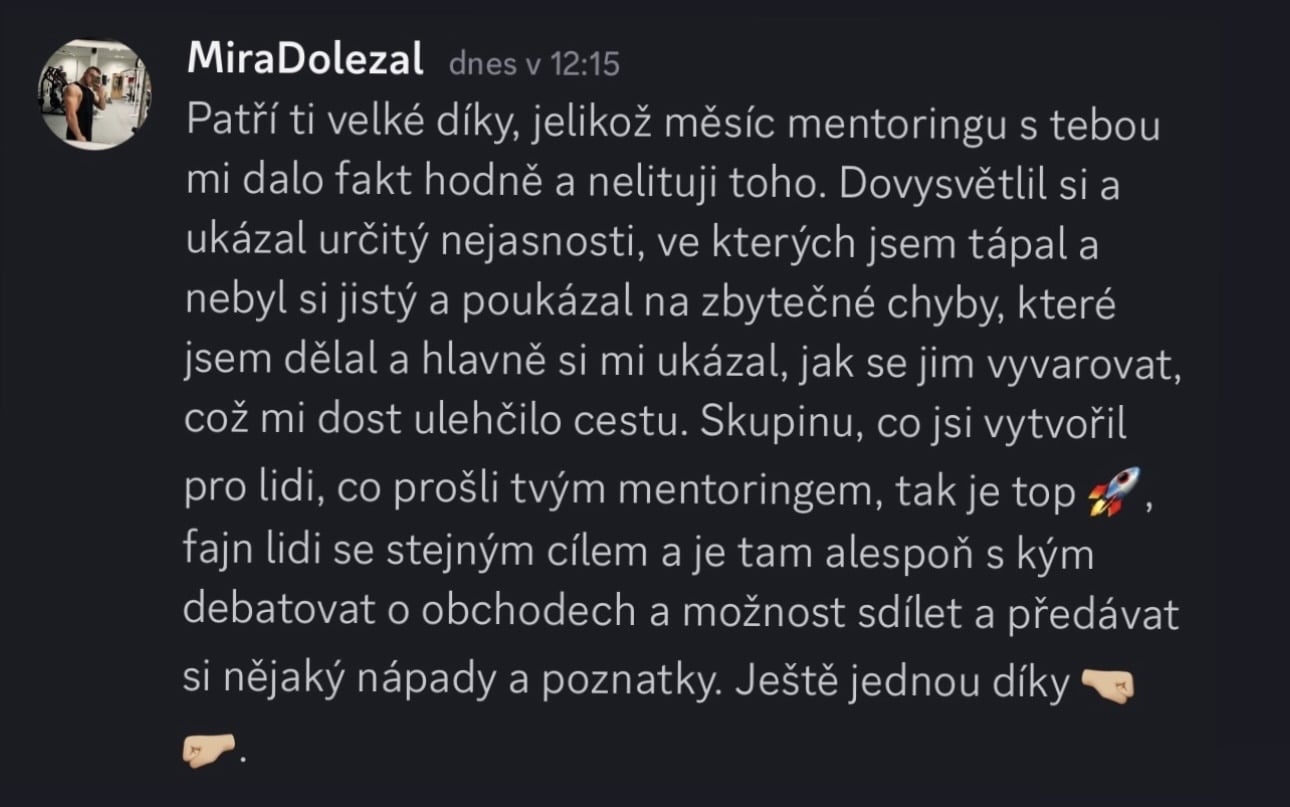Click the word 'Patří' starting the message
Image resolution: width=1290 pixels, height=807 pixels.
point(222,130)
